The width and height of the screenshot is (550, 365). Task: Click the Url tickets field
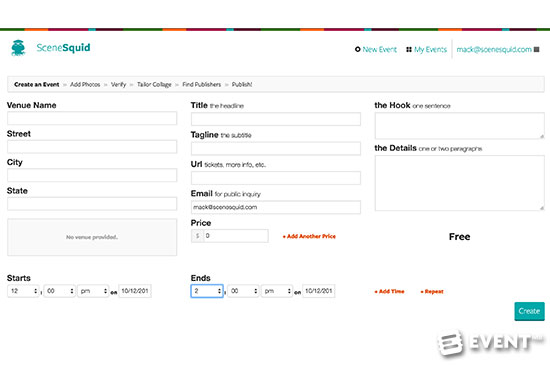pos(276,178)
